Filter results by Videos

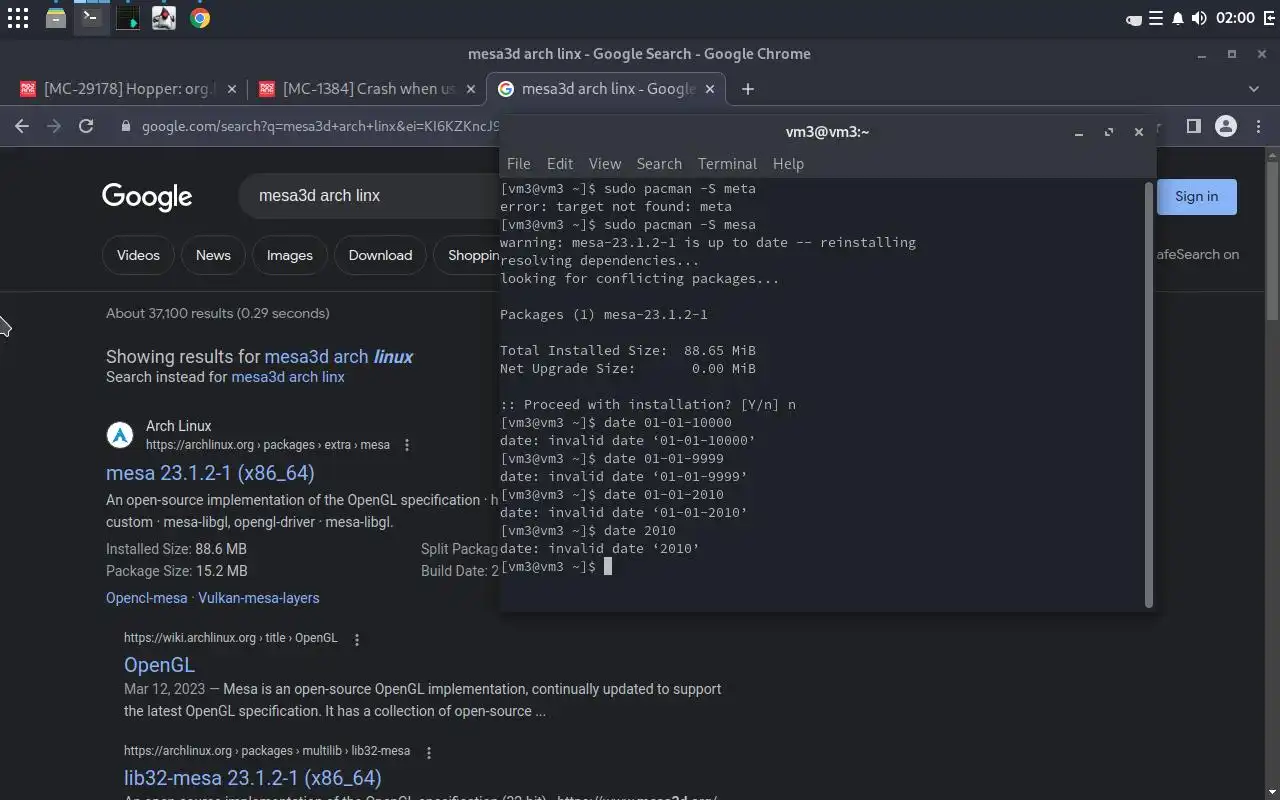138,255
